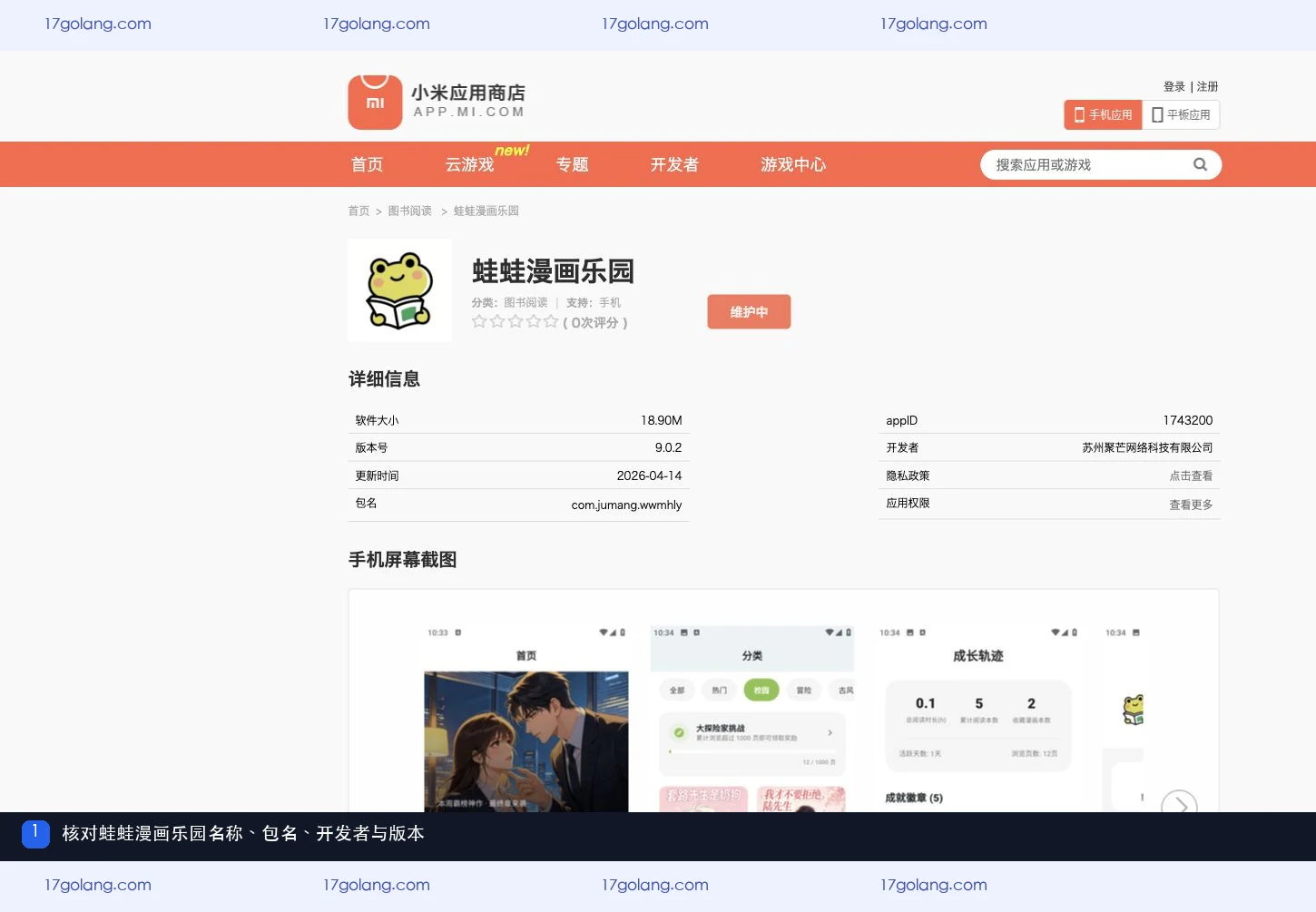Click the 蛙蛙漫画乐园 frog app icon
This screenshot has width=1316, height=912.
tap(399, 290)
